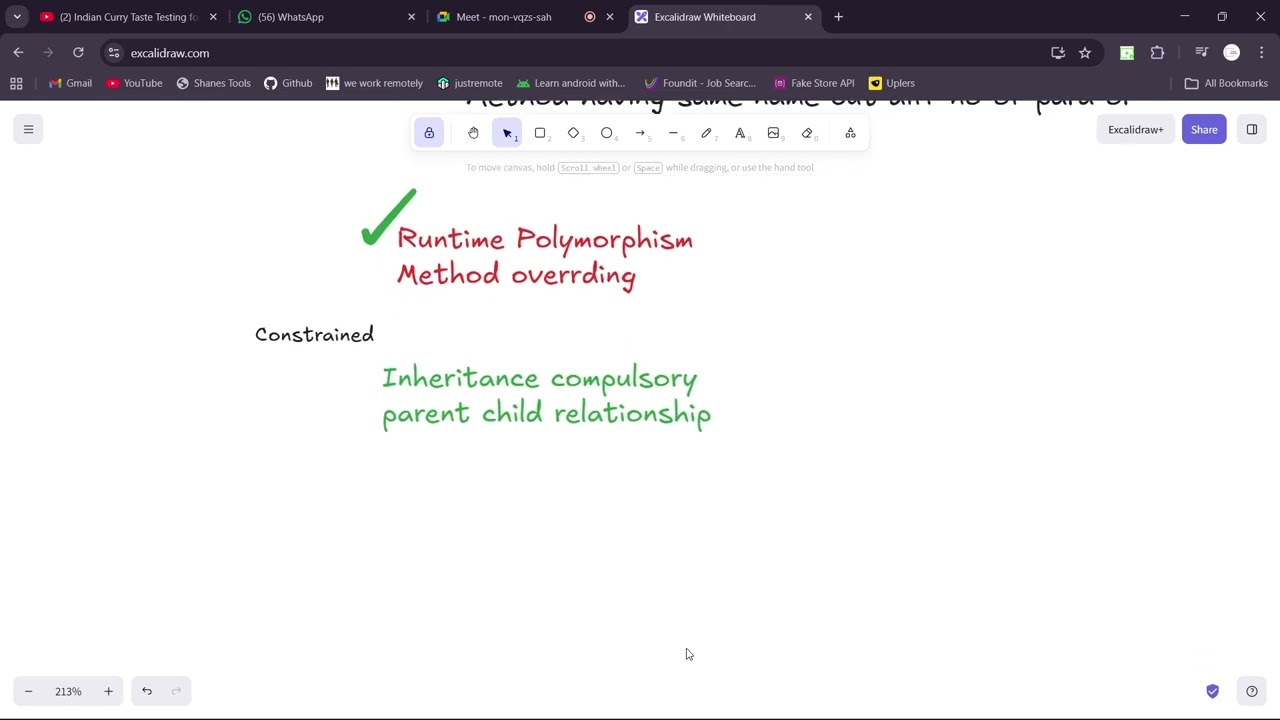Open the Help question mark icon

click(1251, 691)
